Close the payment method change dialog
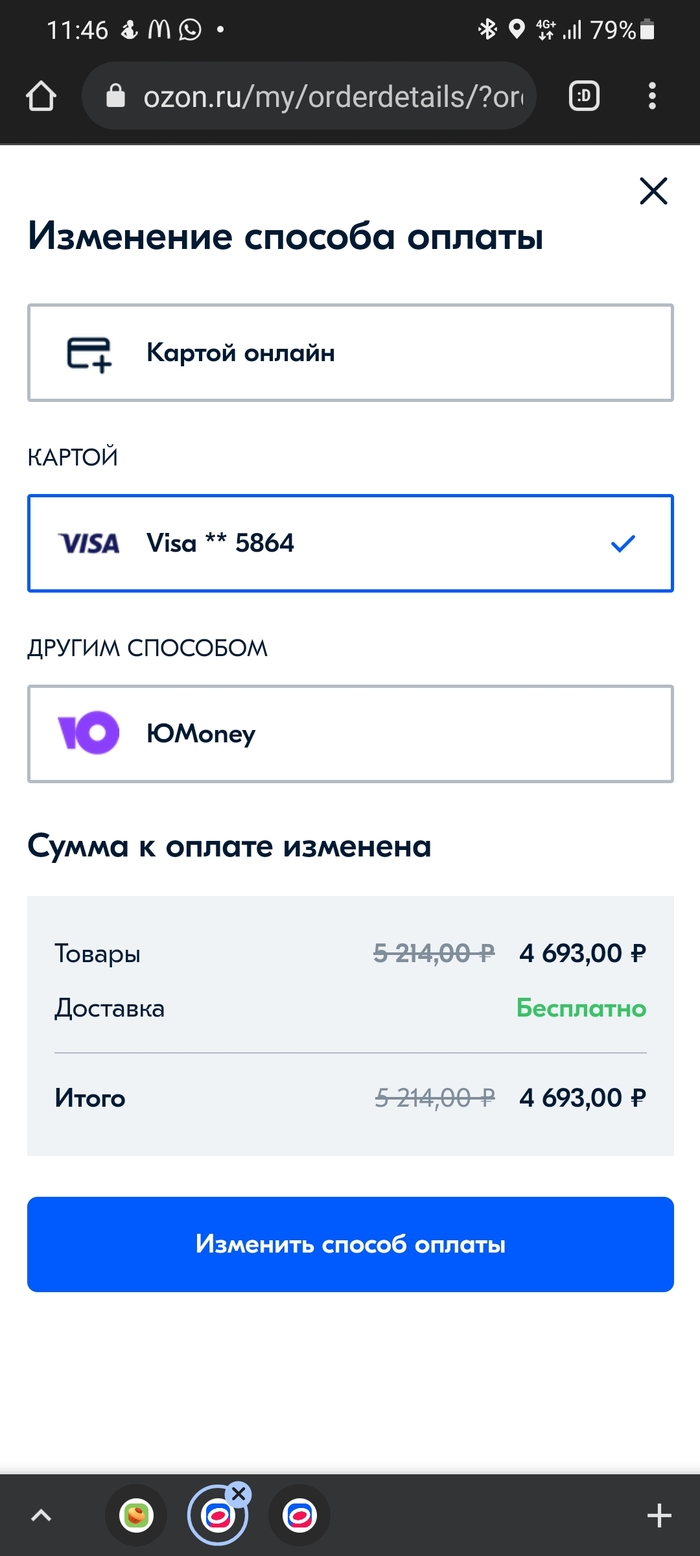This screenshot has height=1556, width=700. 653,191
